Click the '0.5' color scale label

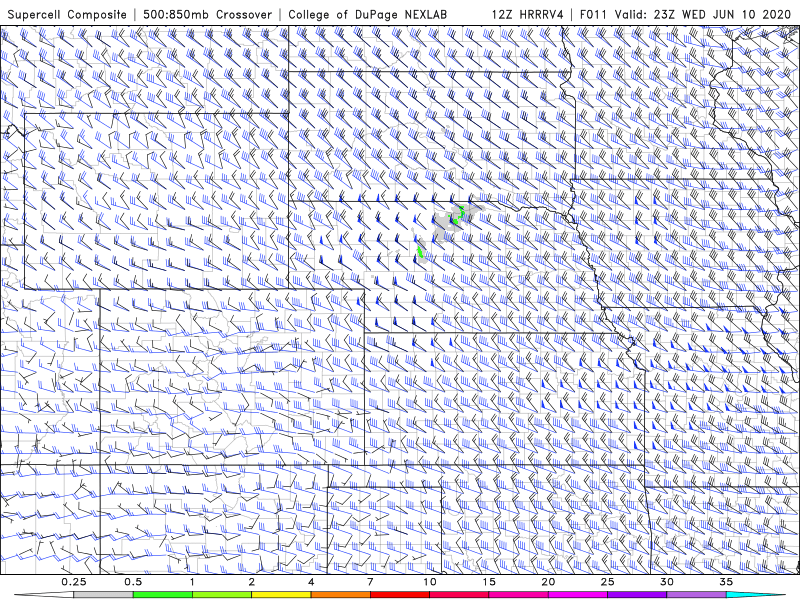[x=133, y=582]
